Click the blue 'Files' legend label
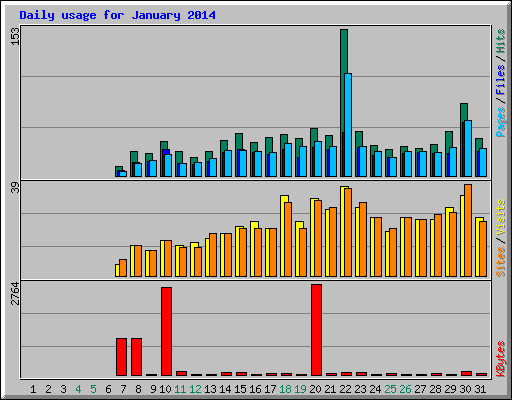This screenshot has width=512, height=400. [501, 80]
